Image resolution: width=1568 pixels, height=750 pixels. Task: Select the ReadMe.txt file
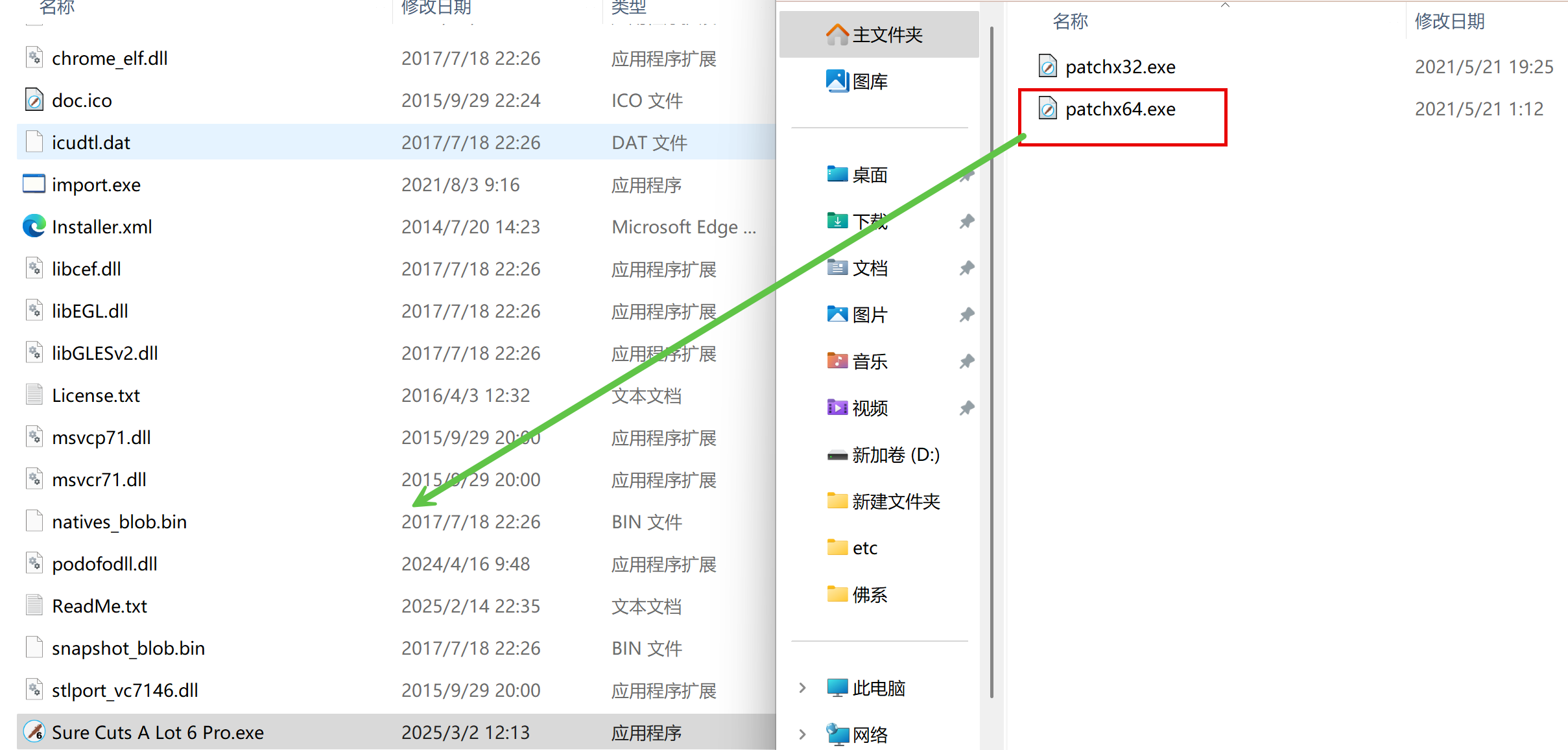coord(99,606)
